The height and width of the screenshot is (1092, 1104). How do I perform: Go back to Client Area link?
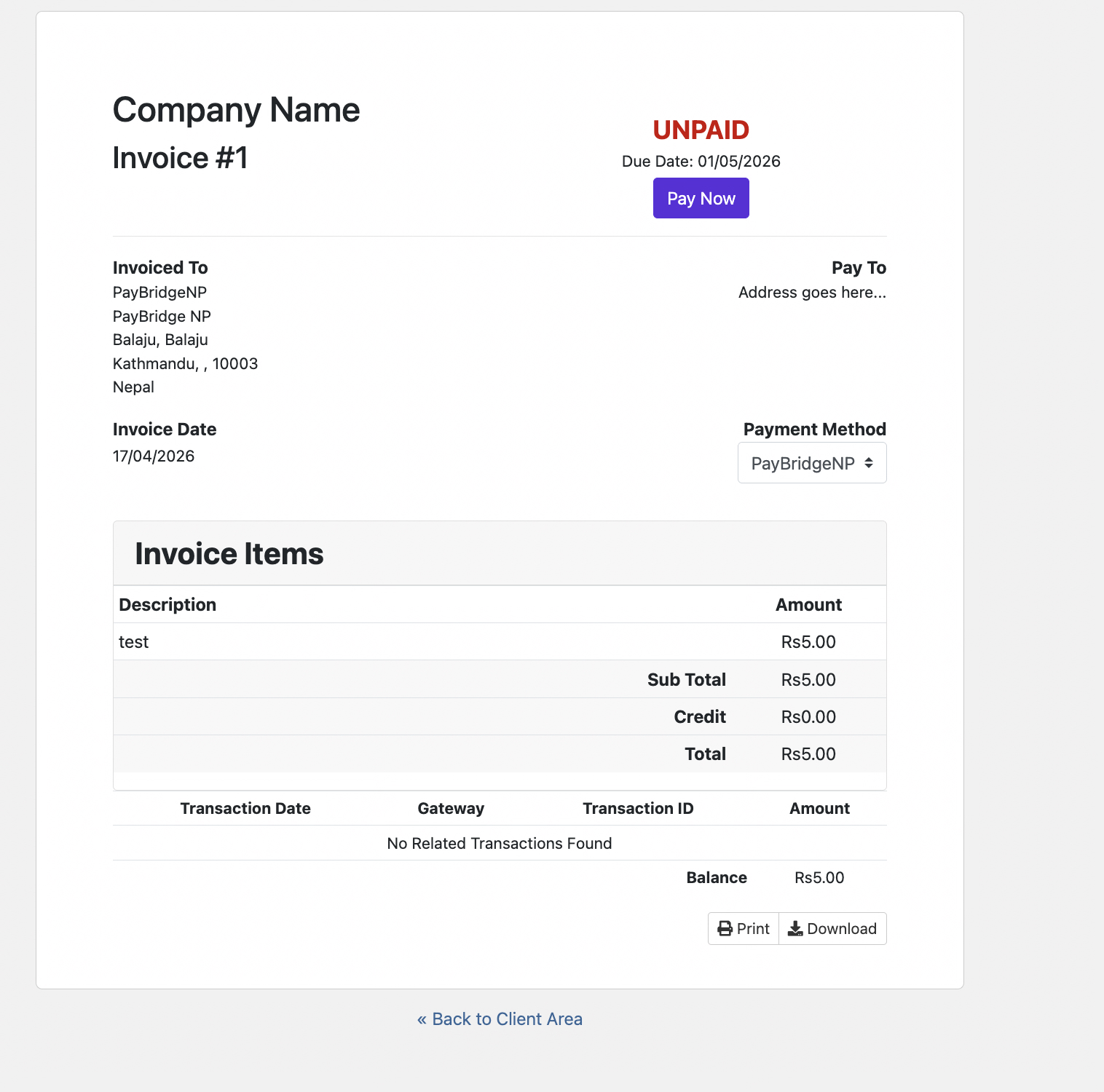tap(500, 1019)
